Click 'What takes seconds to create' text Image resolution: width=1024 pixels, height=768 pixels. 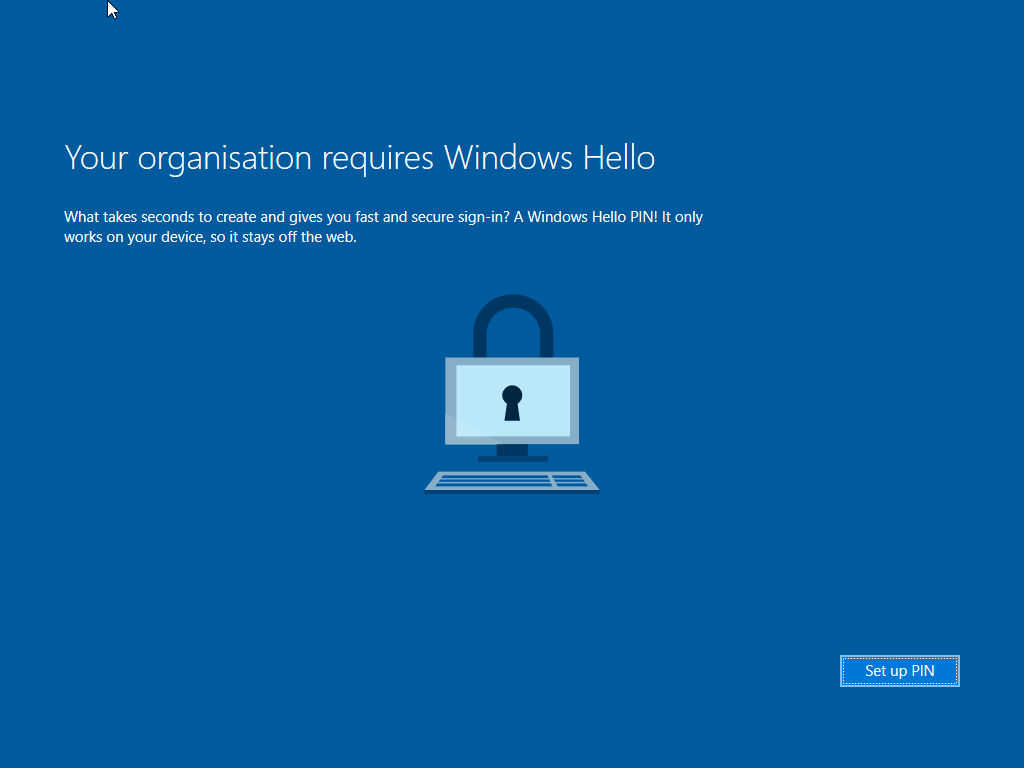160,217
